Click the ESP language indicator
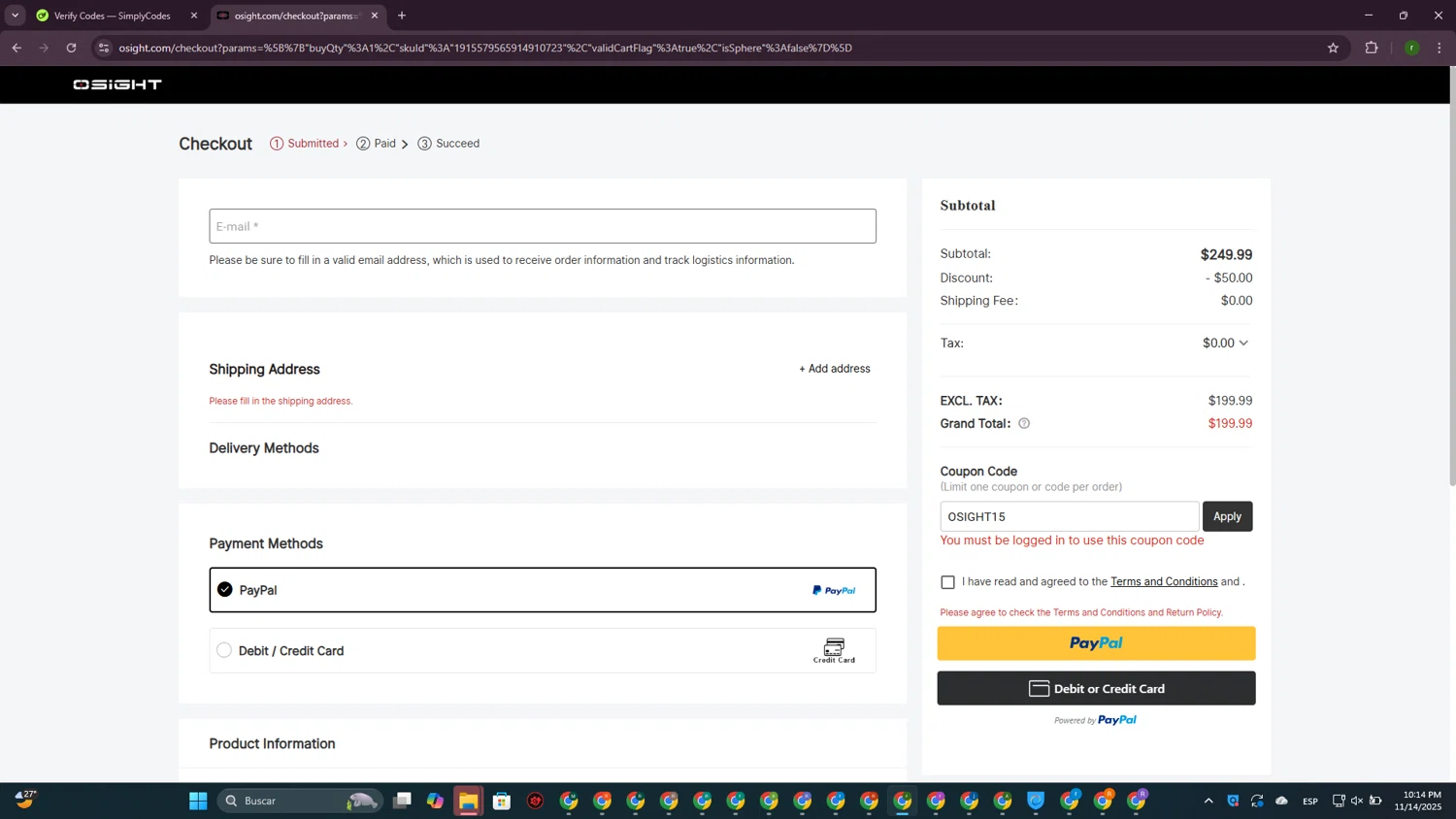The image size is (1456, 819). (x=1310, y=801)
